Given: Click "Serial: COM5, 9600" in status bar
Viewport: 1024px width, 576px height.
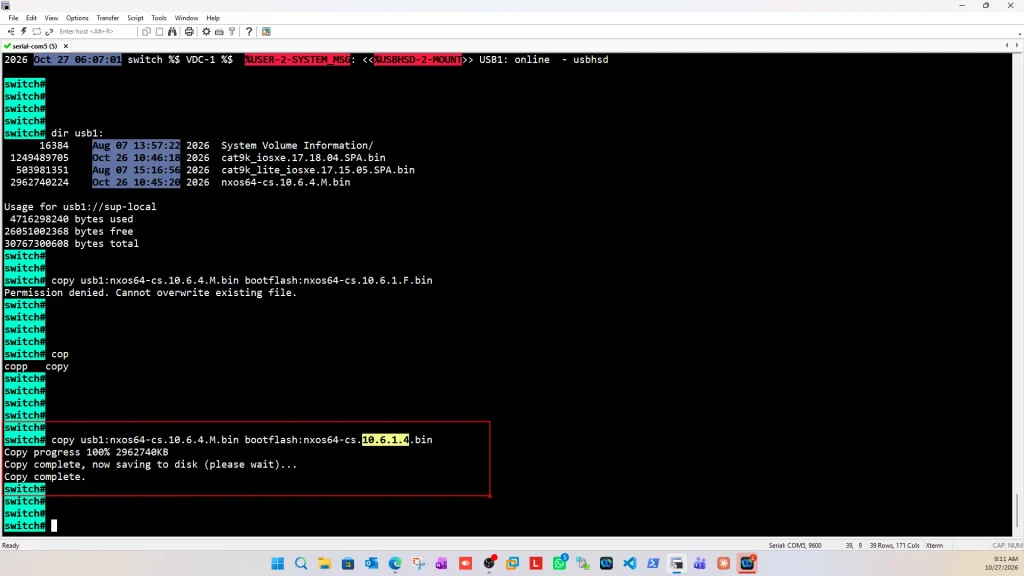Looking at the screenshot, I should pos(795,545).
